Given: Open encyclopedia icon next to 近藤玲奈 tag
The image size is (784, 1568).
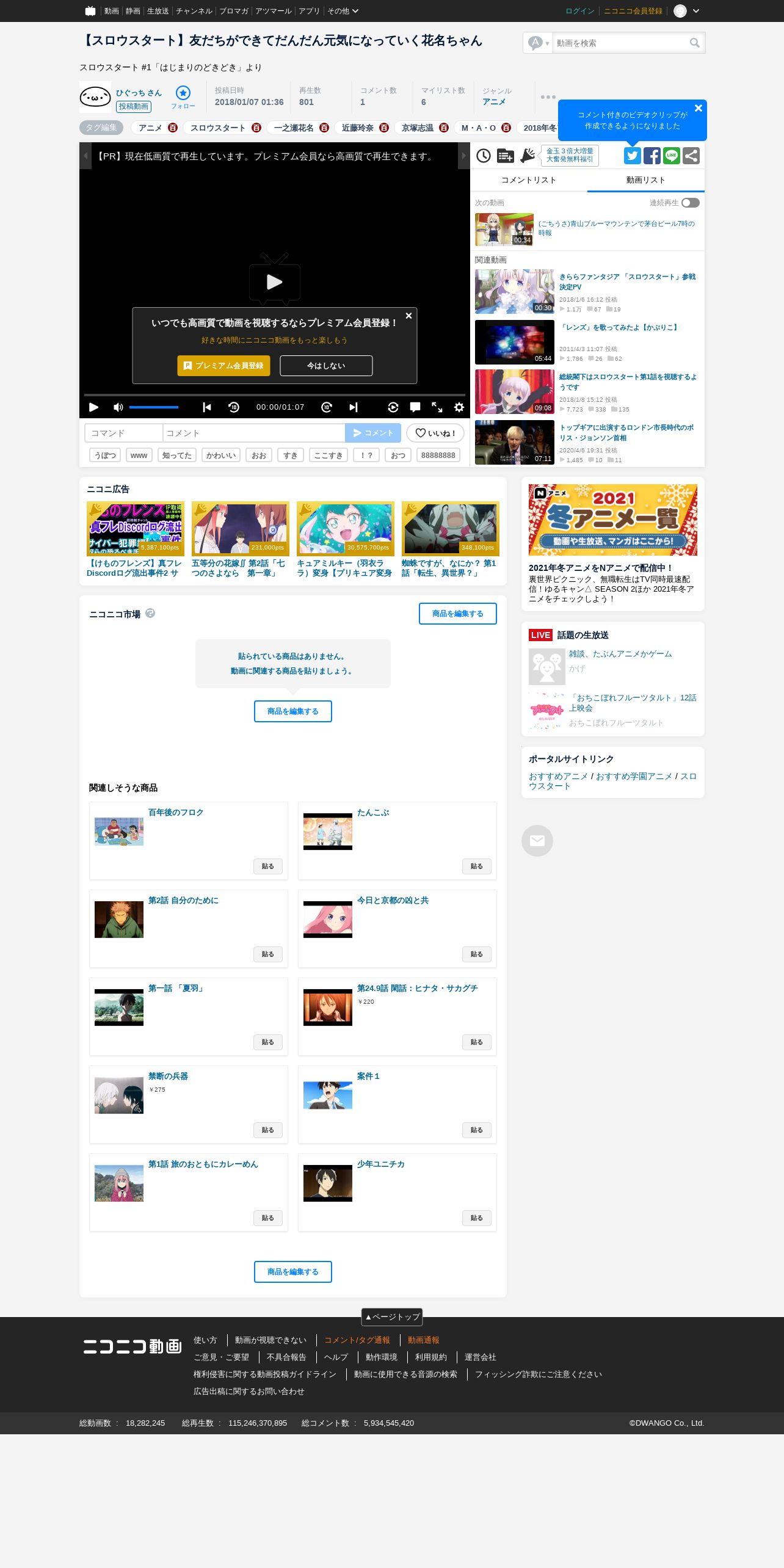Looking at the screenshot, I should pyautogui.click(x=384, y=128).
